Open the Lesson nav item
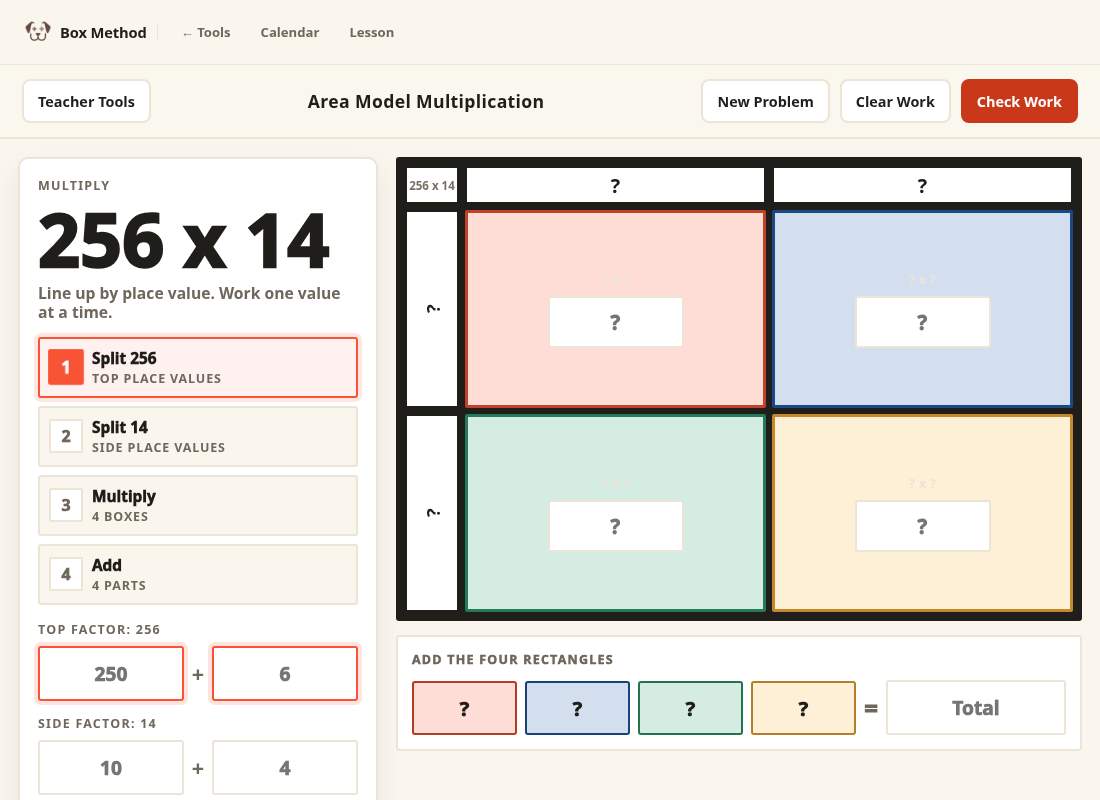This screenshot has height=800, width=1100. click(x=372, y=32)
